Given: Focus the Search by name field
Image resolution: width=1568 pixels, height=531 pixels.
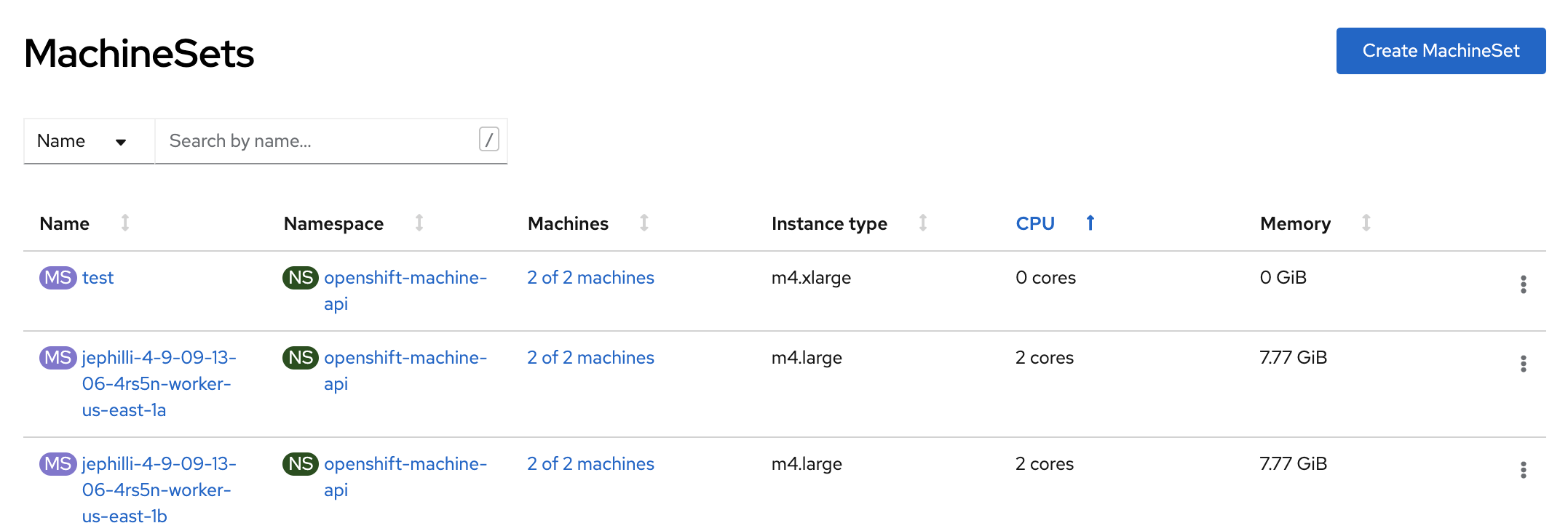Looking at the screenshot, I should click(x=320, y=141).
